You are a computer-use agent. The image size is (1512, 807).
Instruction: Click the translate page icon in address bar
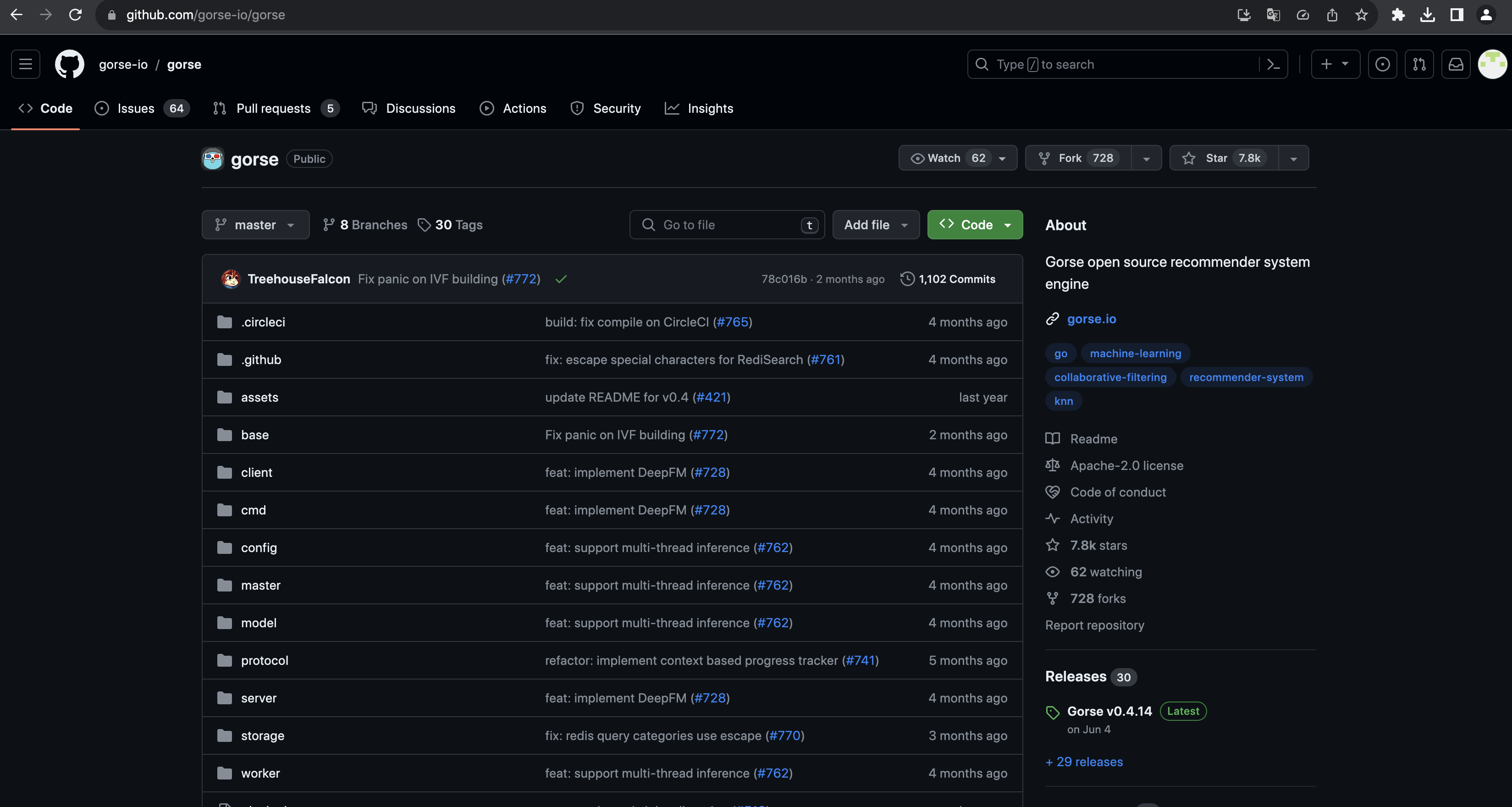pyautogui.click(x=1273, y=15)
